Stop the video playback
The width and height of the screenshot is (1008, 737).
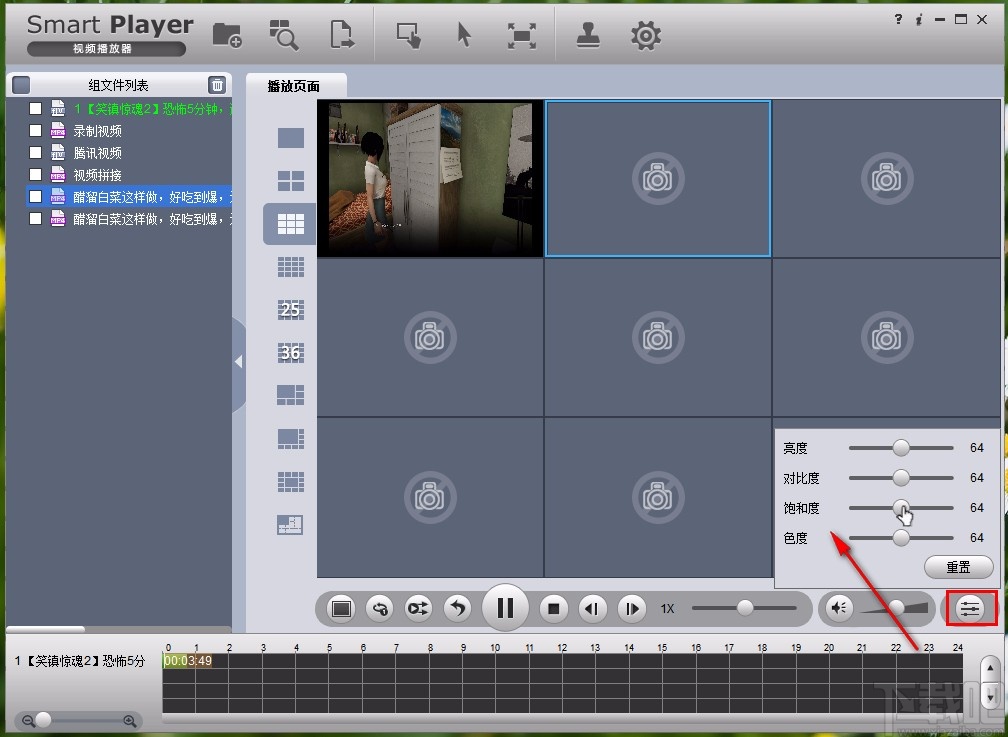click(554, 608)
